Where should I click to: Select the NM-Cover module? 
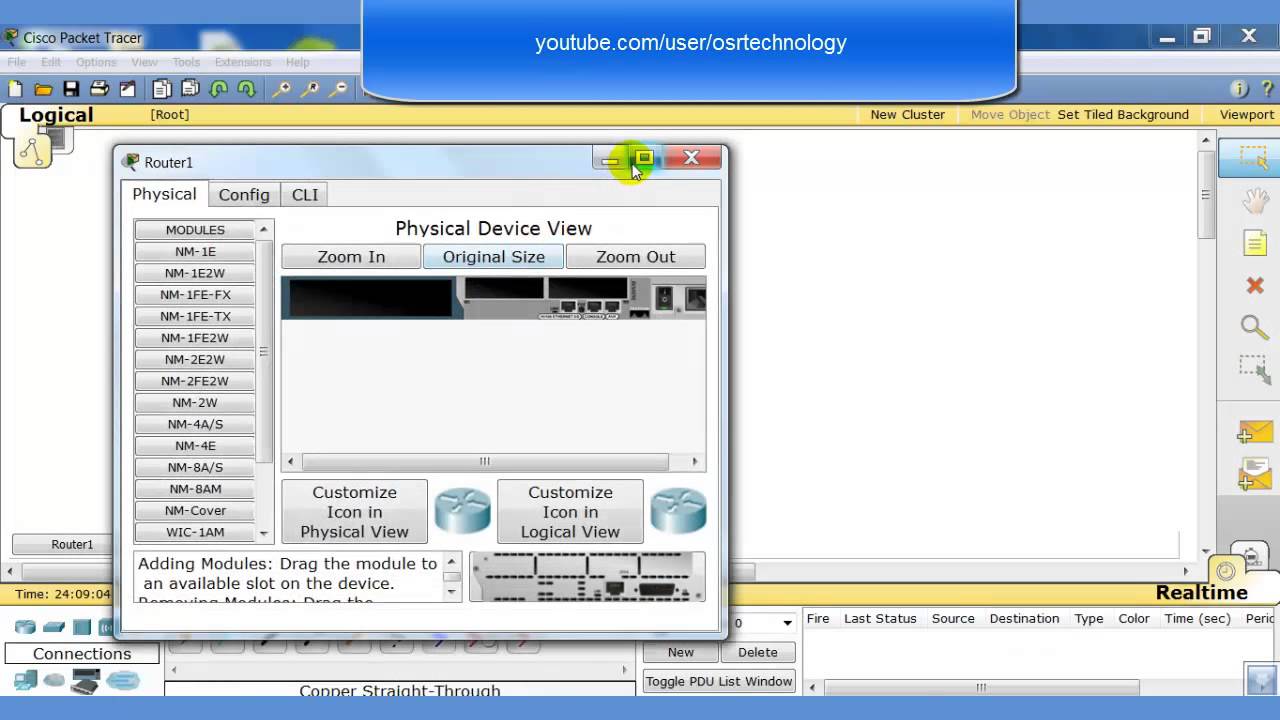click(x=195, y=511)
